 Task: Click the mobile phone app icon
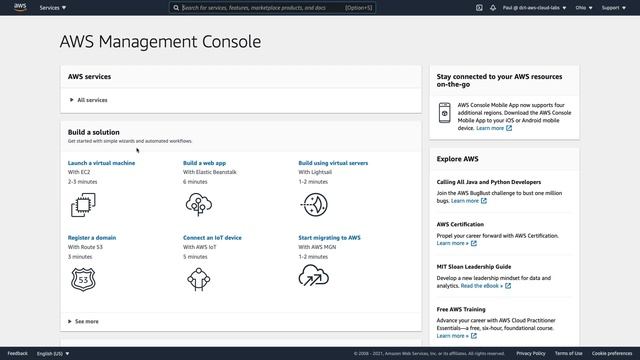click(x=444, y=113)
